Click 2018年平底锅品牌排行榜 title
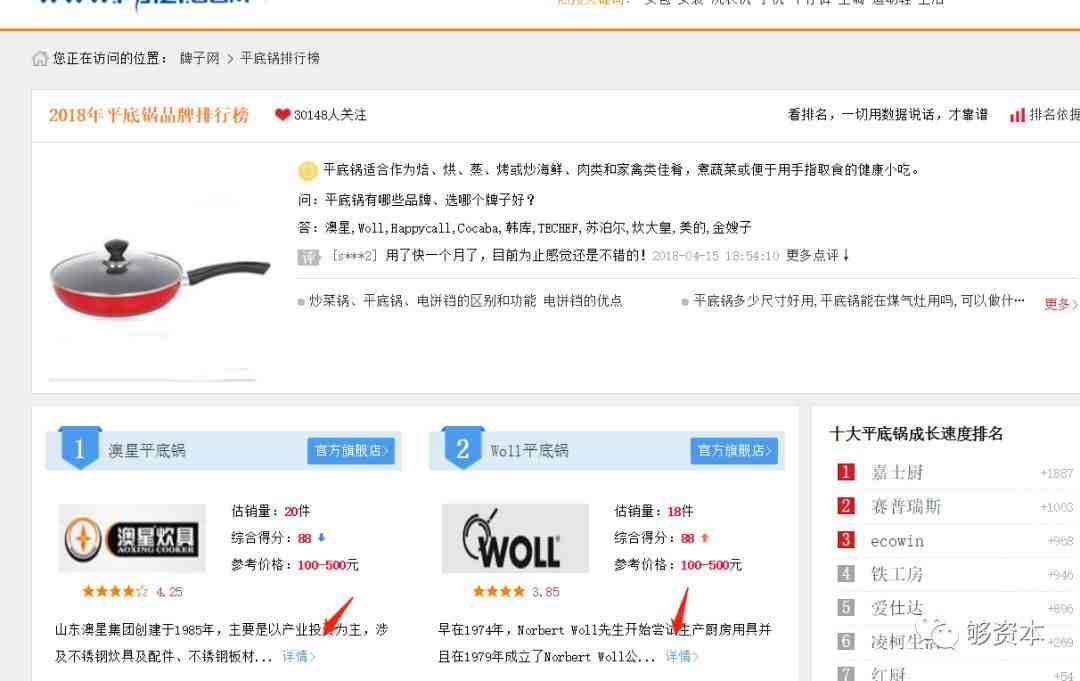Screen dimensions: 1080x681 pyautogui.click(x=149, y=115)
